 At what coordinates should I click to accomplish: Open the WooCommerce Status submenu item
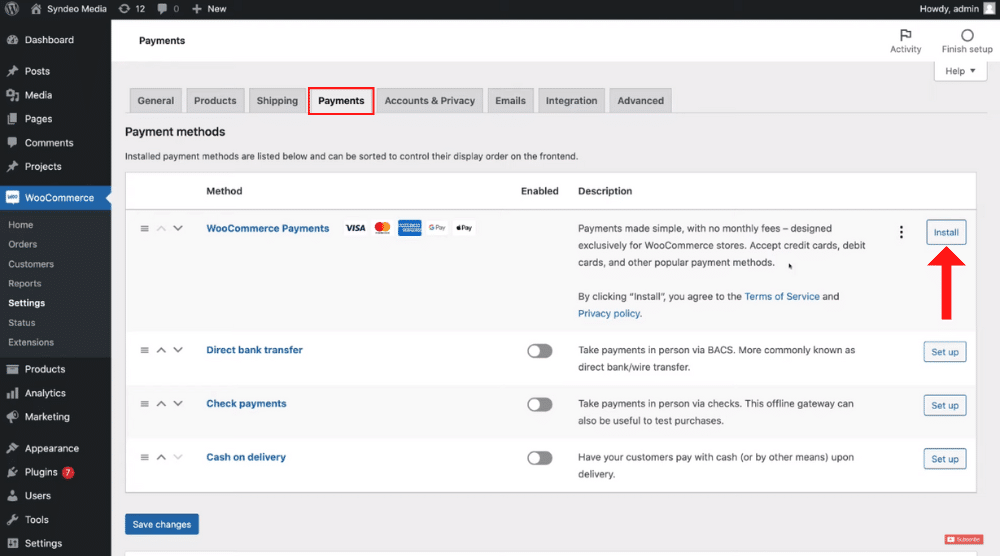click(22, 323)
